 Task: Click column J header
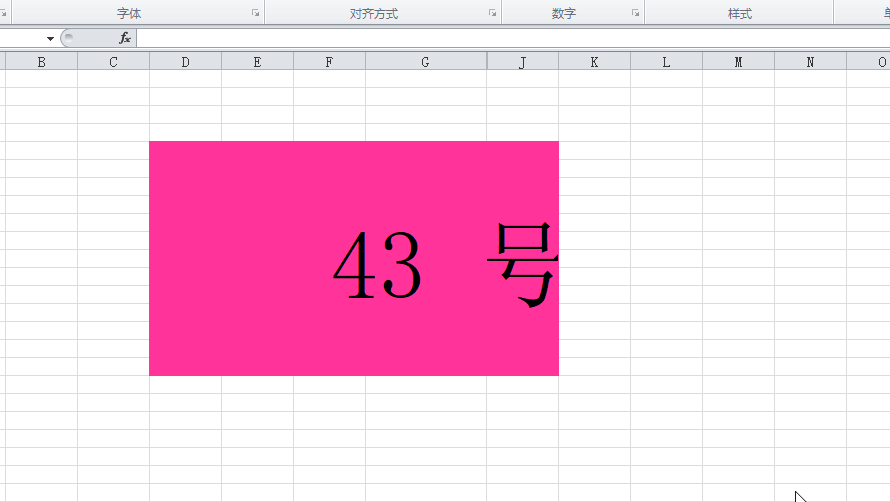(523, 62)
